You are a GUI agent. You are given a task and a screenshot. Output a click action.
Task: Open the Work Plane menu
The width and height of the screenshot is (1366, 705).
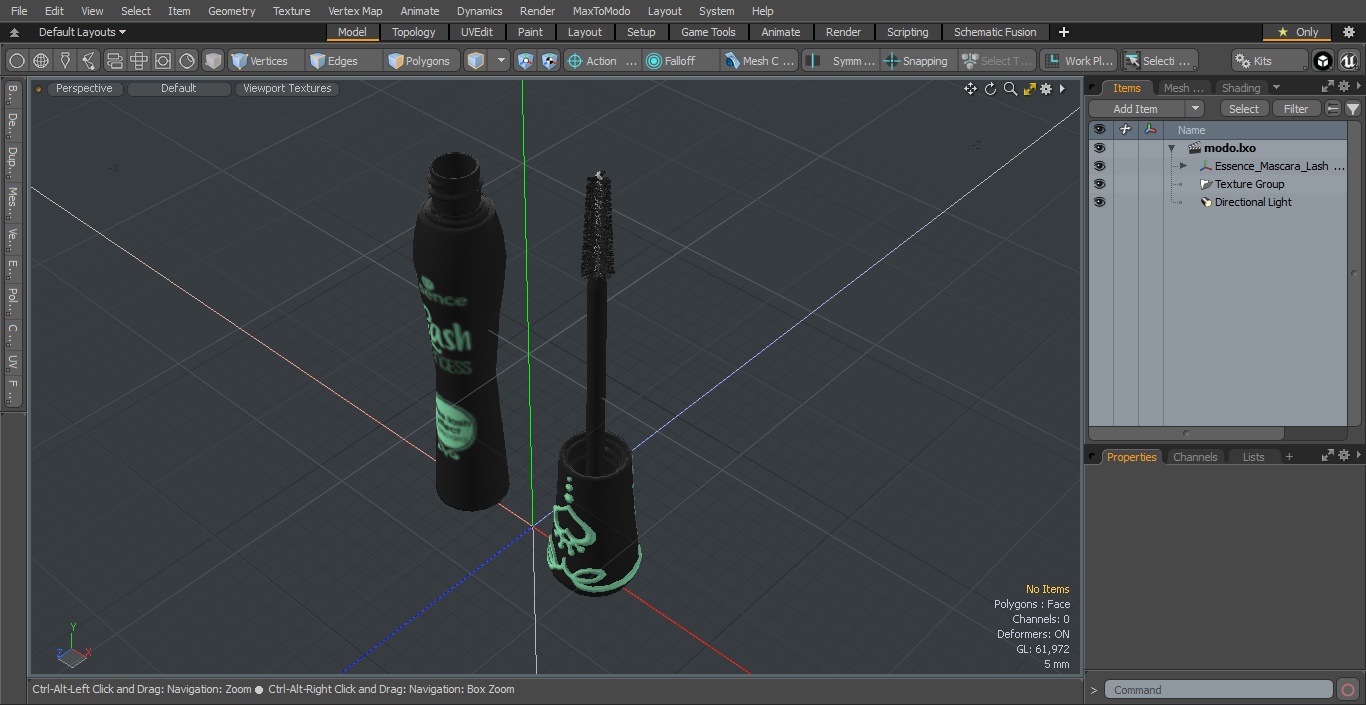click(1078, 61)
